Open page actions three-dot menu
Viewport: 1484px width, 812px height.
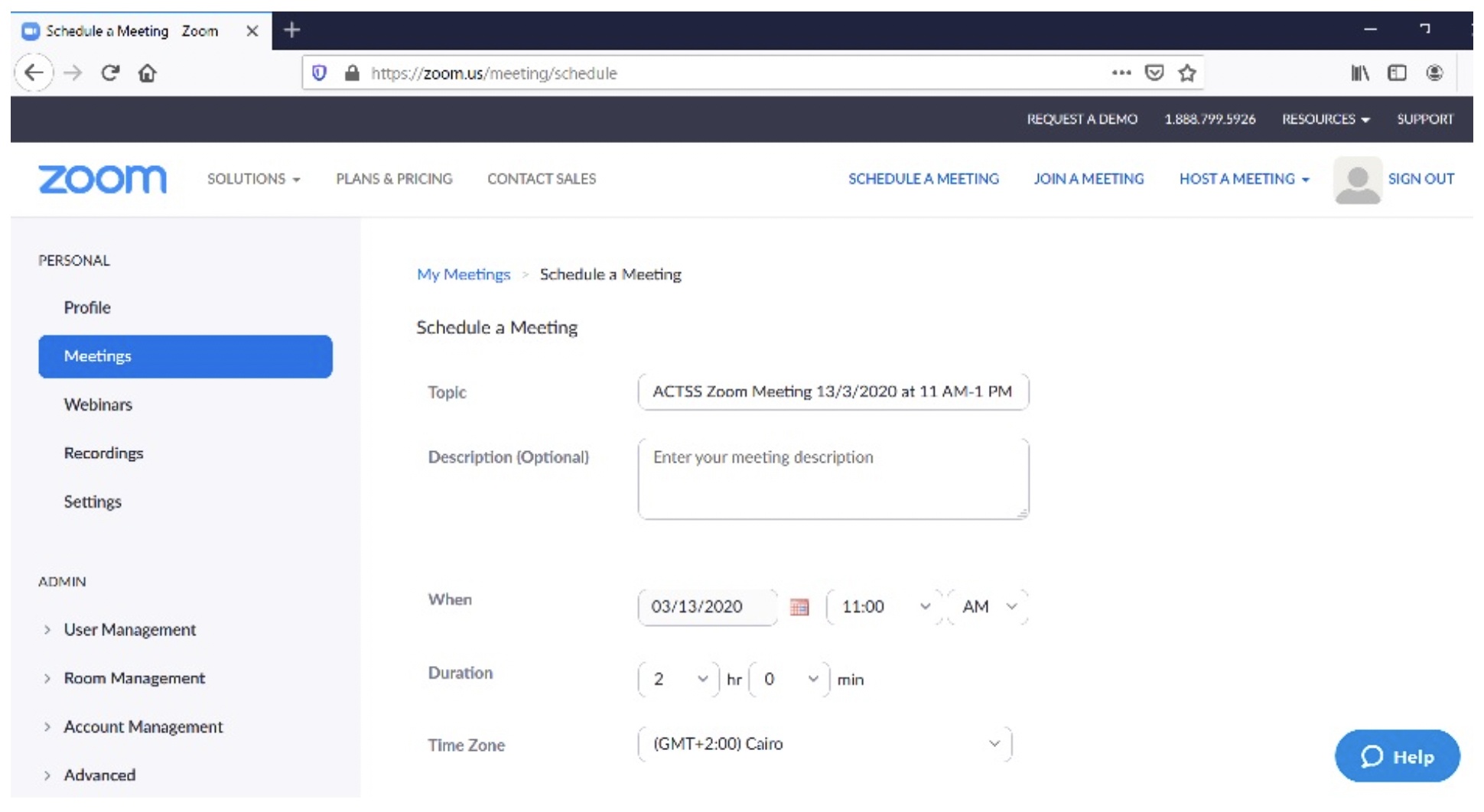pyautogui.click(x=1121, y=73)
